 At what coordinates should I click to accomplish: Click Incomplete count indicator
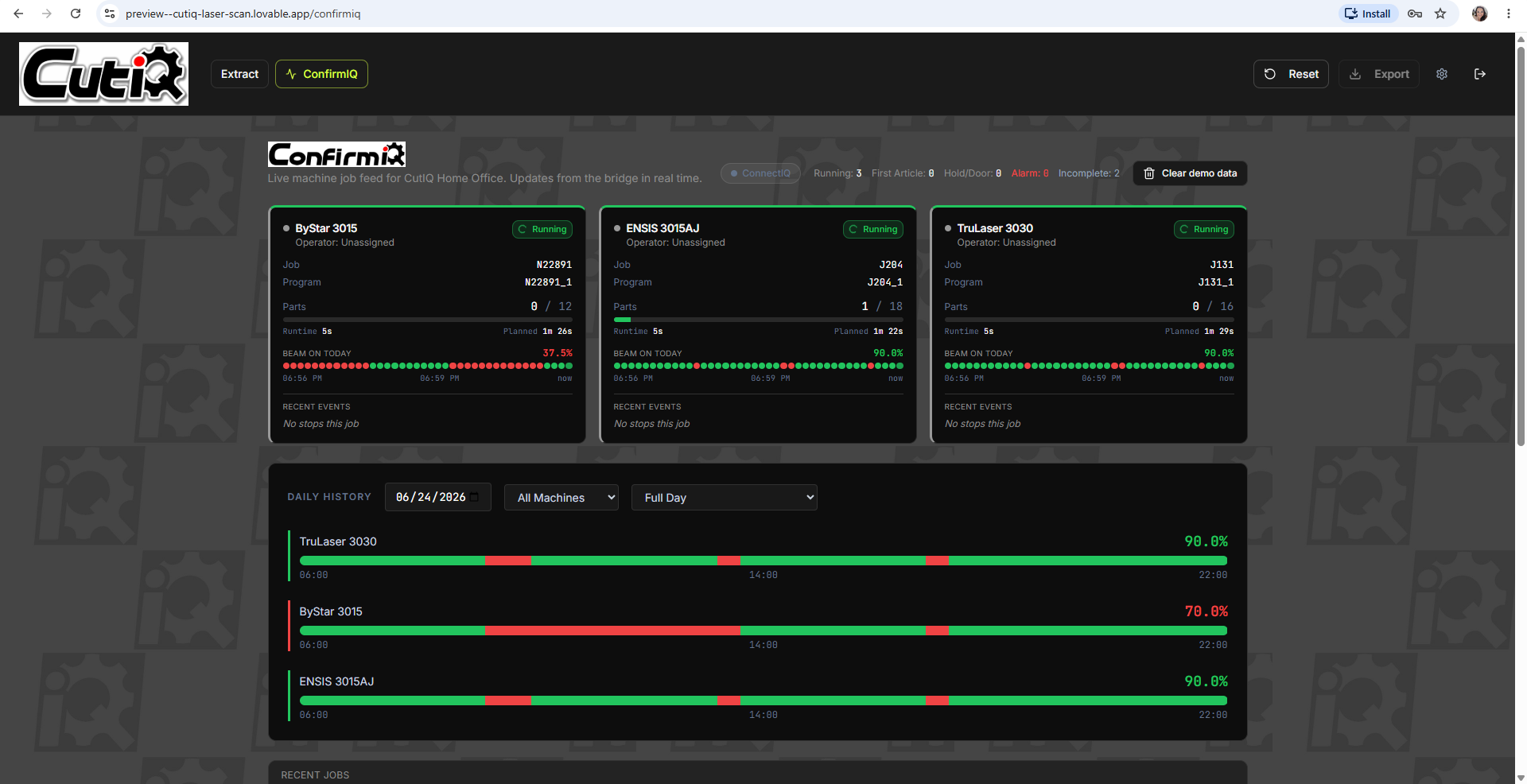coord(1089,173)
